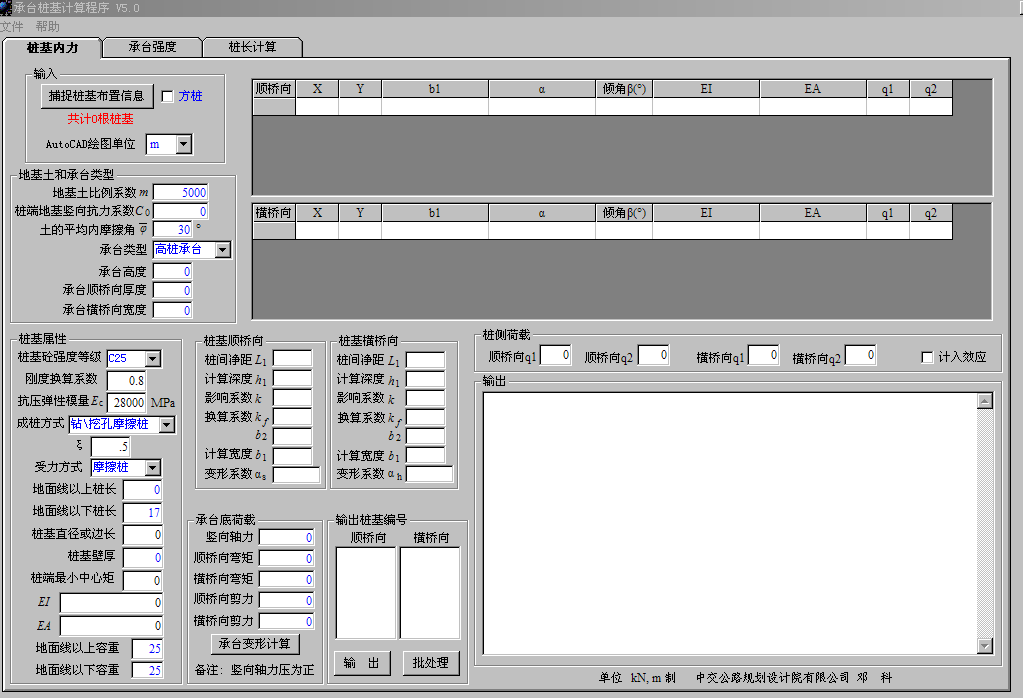Click the 承台横桥向宽度 input field

coord(173,311)
